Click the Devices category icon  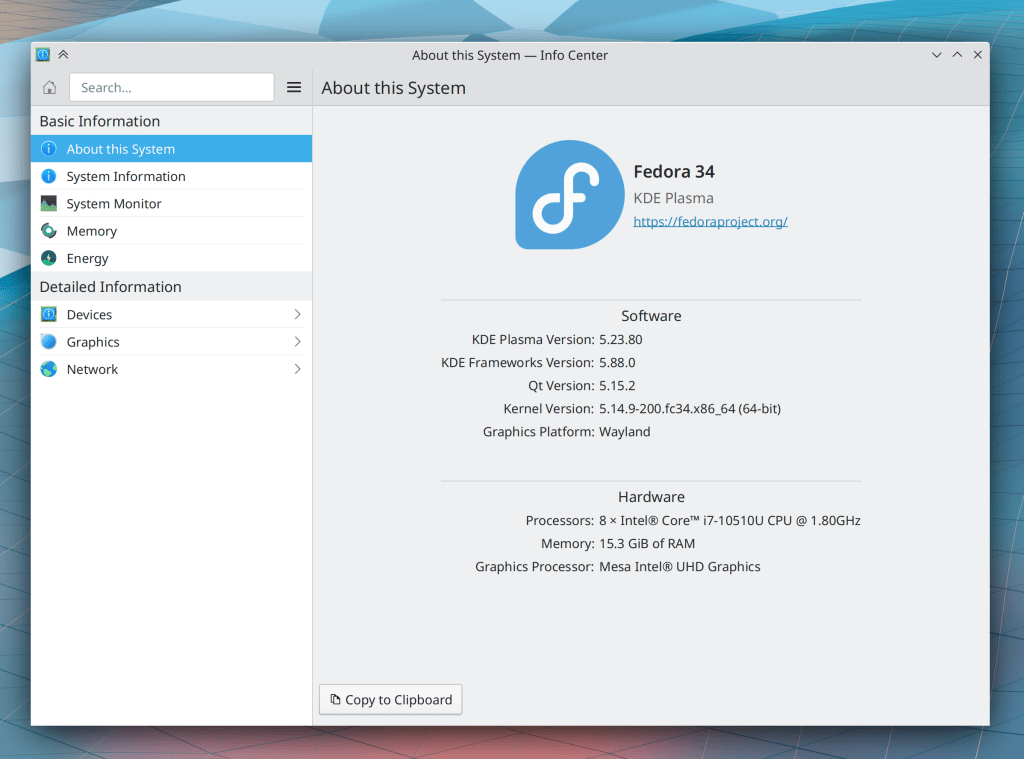pos(48,315)
